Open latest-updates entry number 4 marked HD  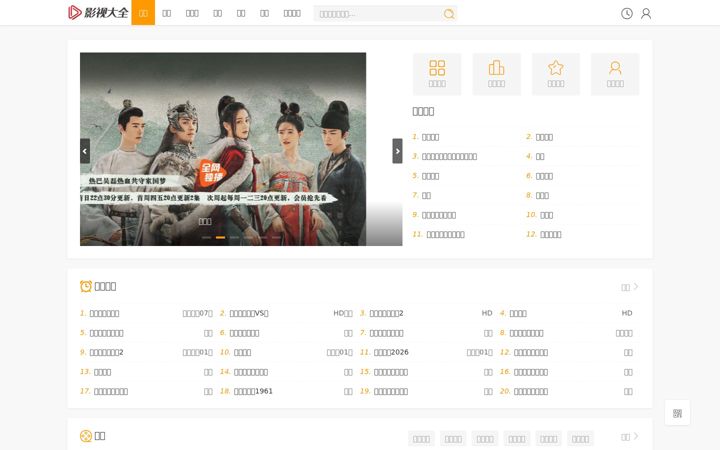[518, 314]
